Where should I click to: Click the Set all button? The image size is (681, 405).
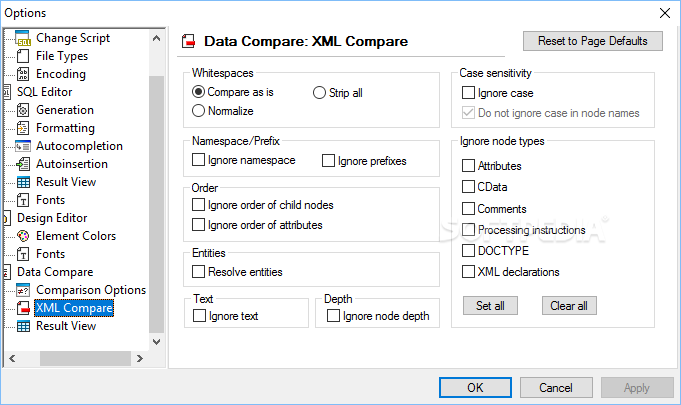[490, 306]
